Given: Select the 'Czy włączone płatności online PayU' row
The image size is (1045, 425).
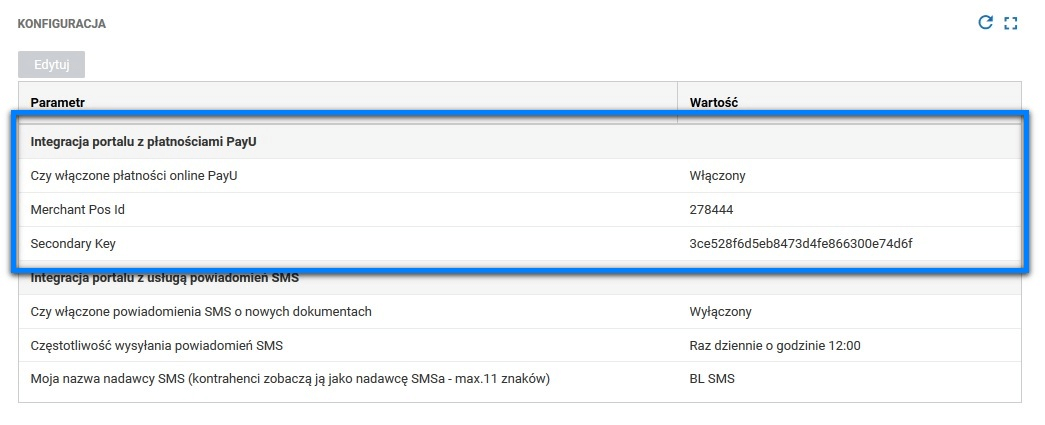Looking at the screenshot, I should click(134, 176).
